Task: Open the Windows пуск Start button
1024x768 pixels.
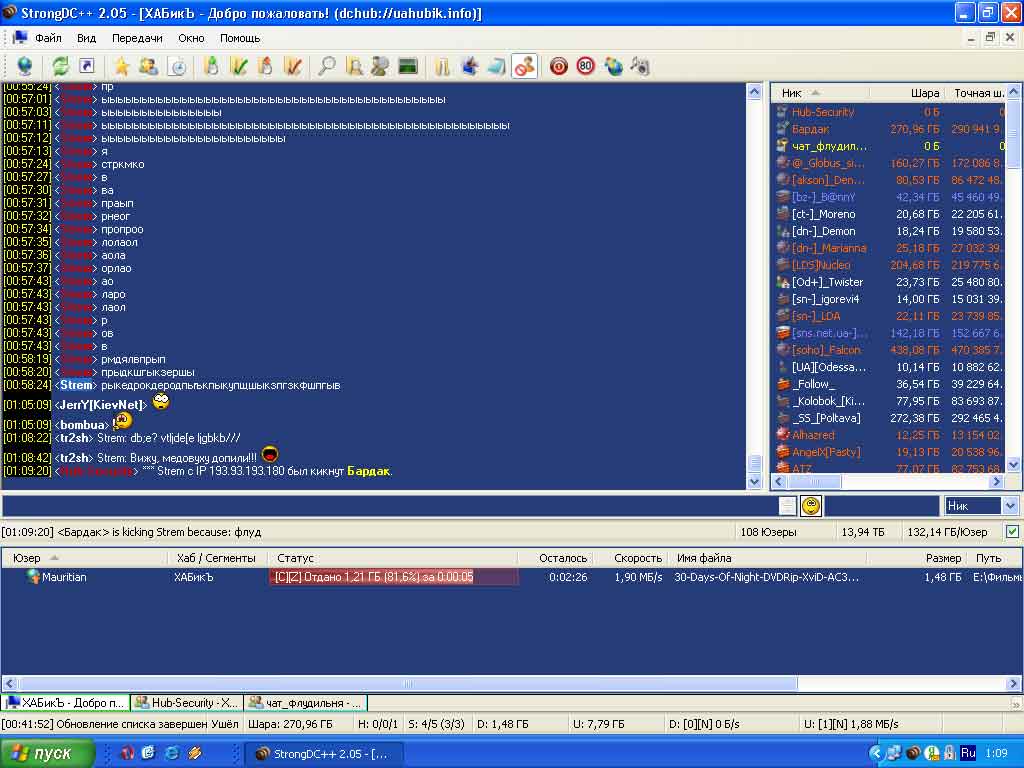Action: point(47,753)
